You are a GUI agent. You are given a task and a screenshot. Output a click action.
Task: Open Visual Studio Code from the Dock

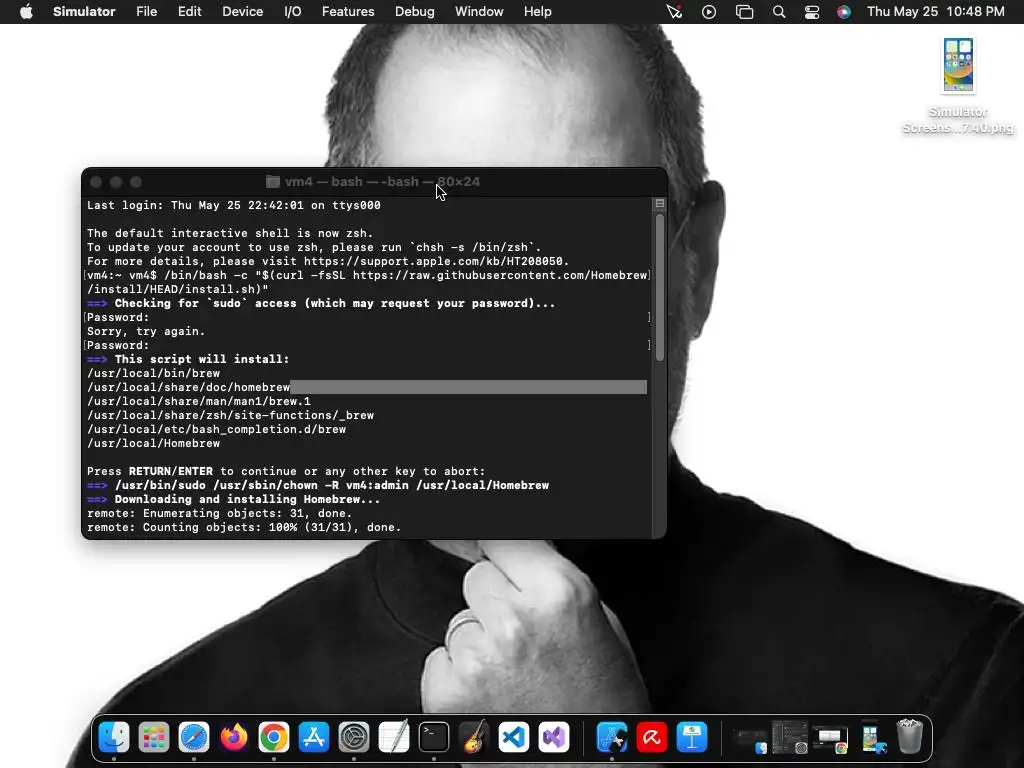[x=514, y=737]
